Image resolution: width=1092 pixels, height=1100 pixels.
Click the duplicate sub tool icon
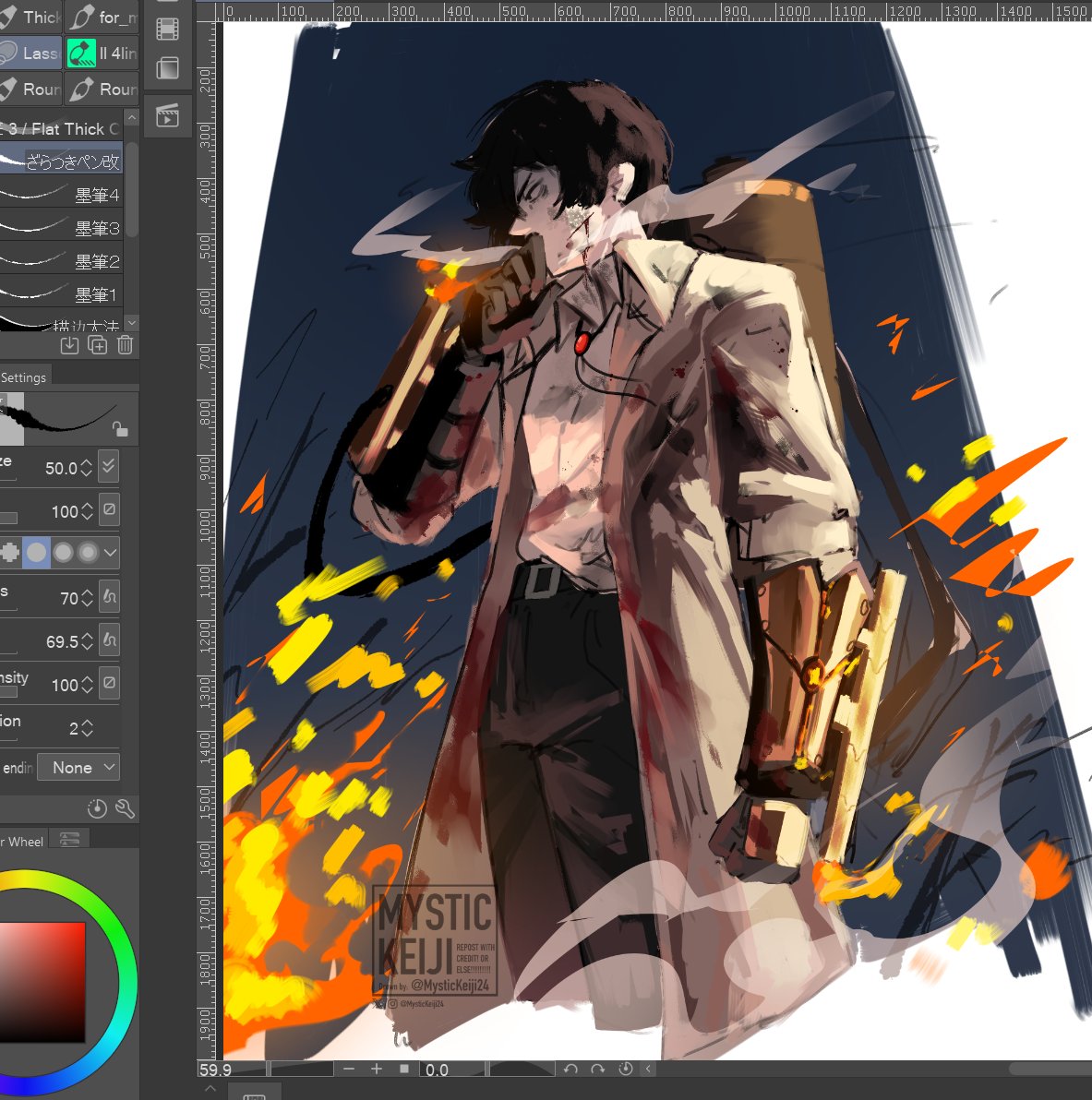pos(97,344)
